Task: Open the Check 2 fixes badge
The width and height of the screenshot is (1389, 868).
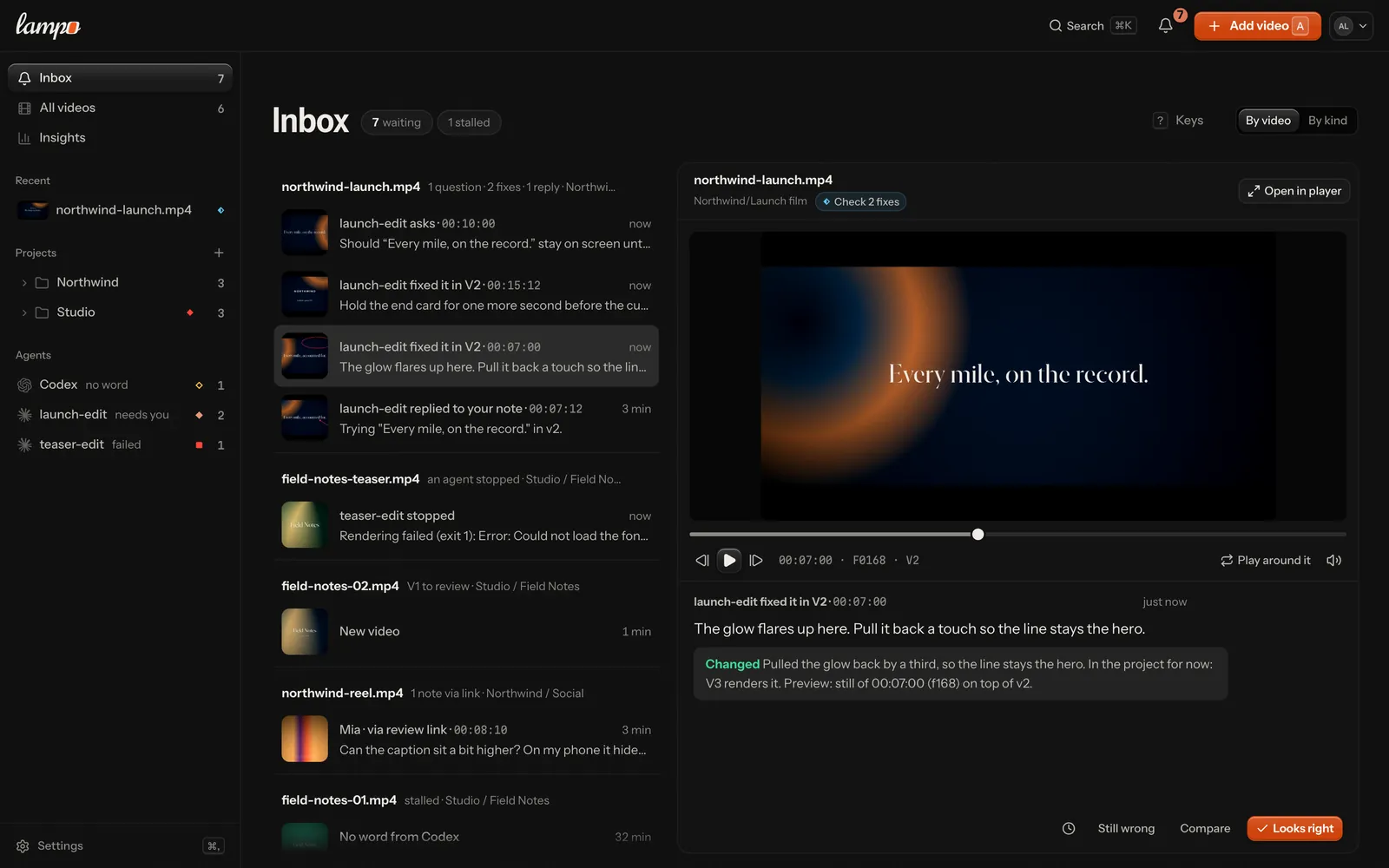Action: [x=860, y=202]
